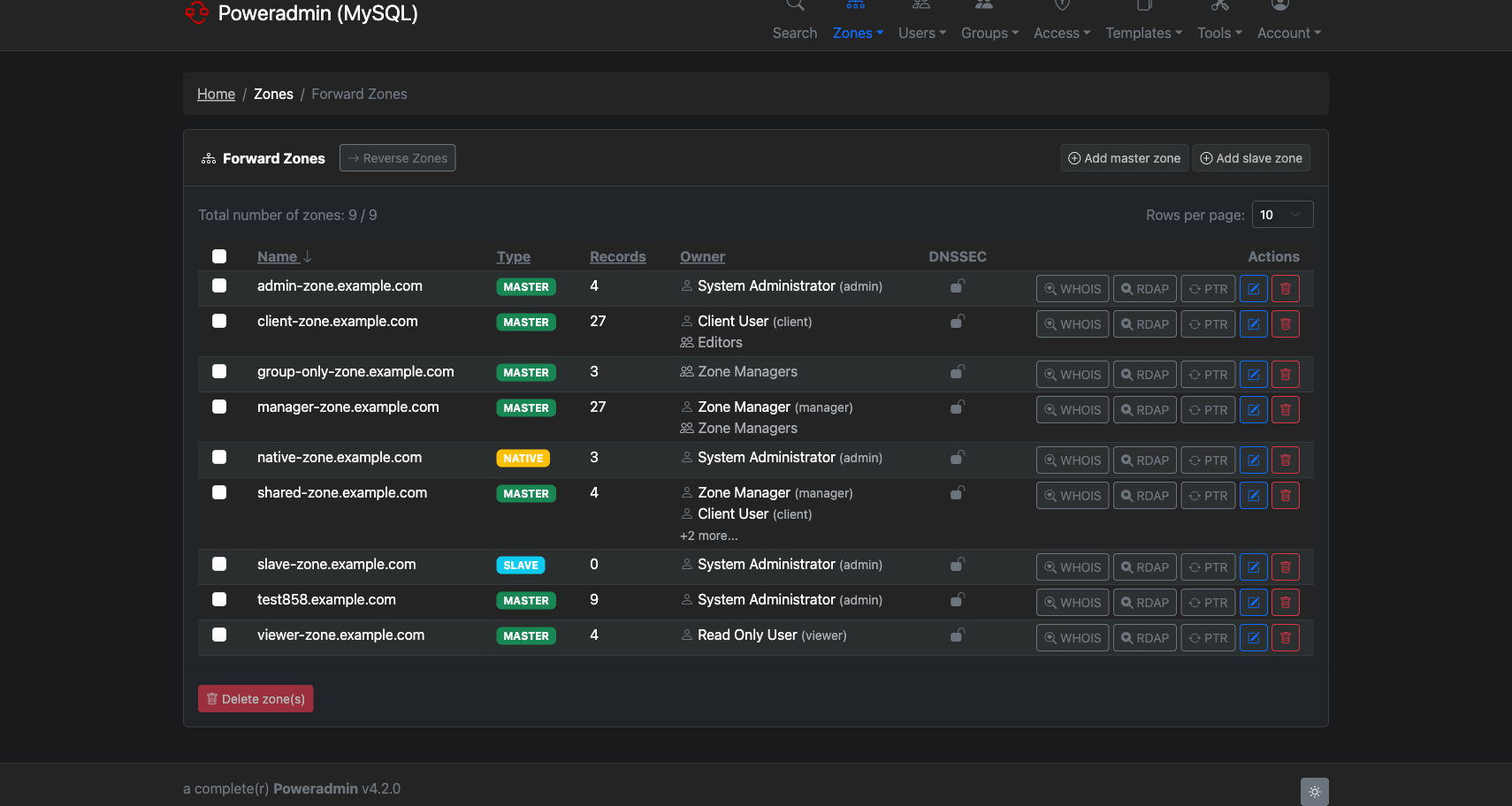1512x806 pixels.
Task: Click edit icon for admin-zone.example.com
Action: (x=1253, y=289)
